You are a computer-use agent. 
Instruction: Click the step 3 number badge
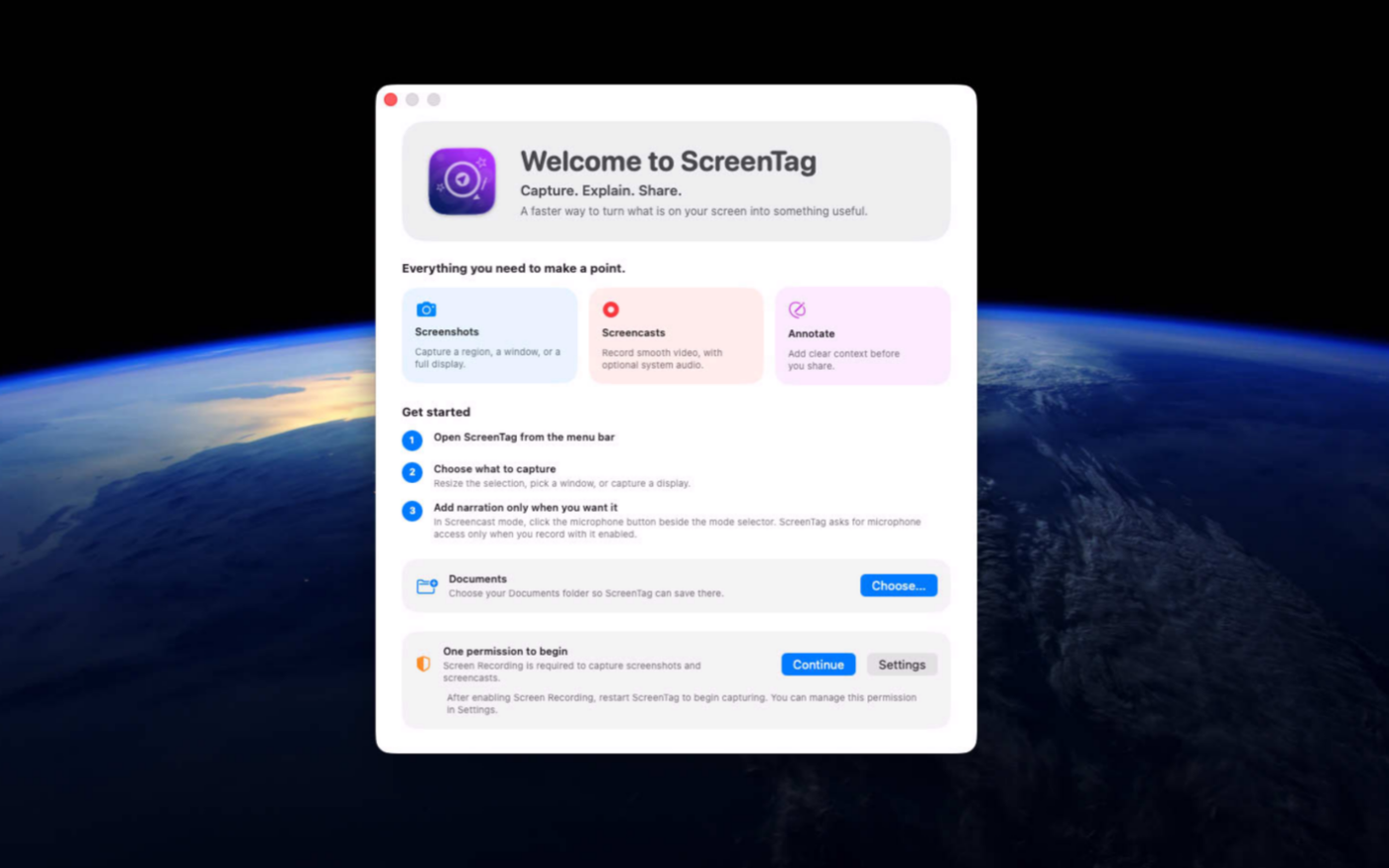[x=412, y=511]
